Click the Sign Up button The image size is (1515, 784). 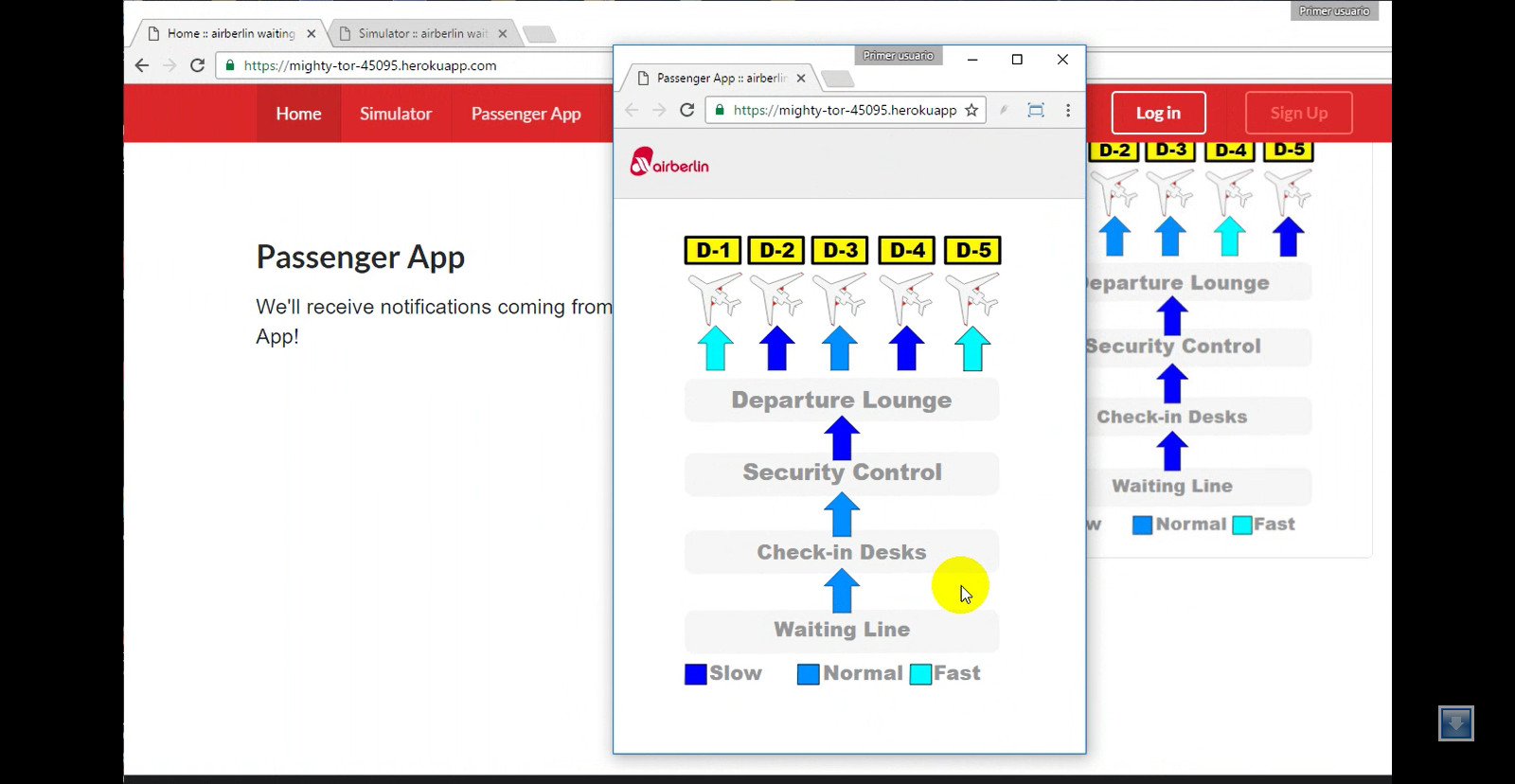[1299, 113]
